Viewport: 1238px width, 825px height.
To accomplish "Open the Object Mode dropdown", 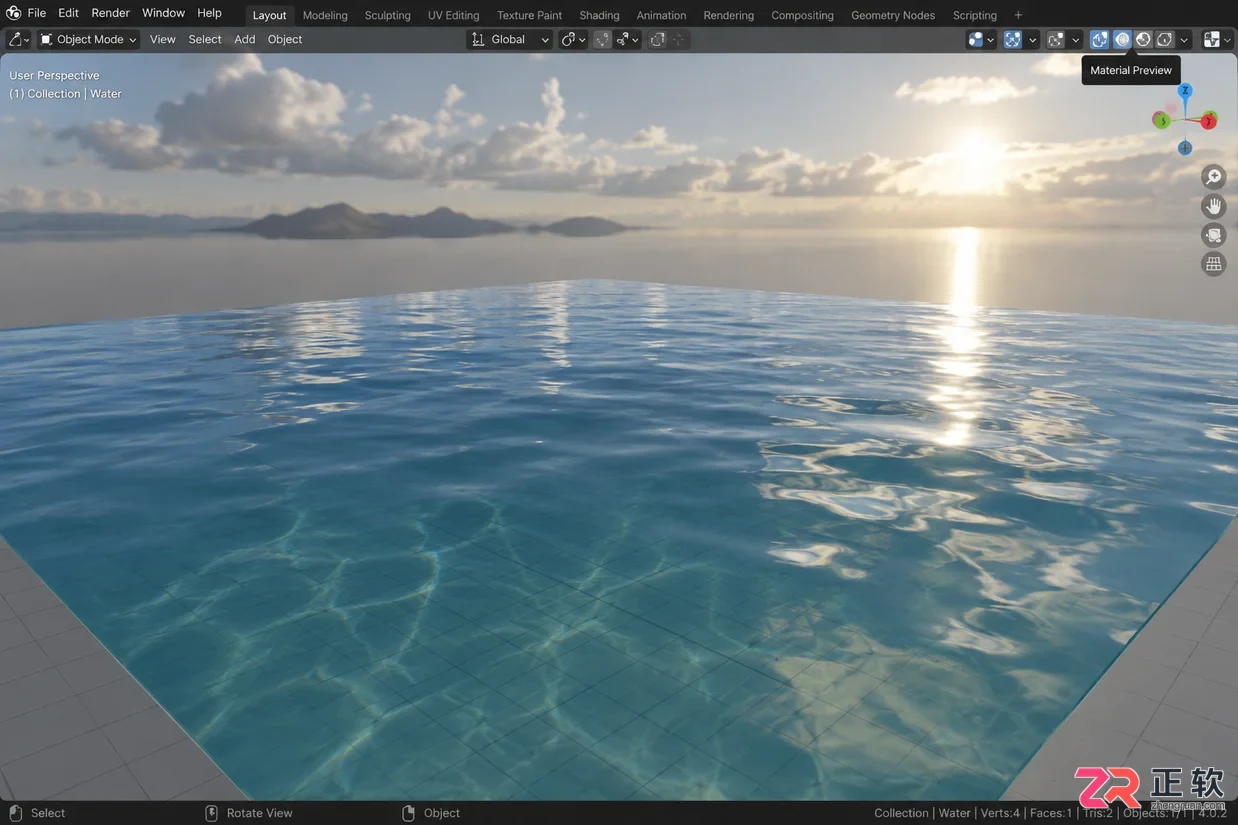I will [x=88, y=39].
